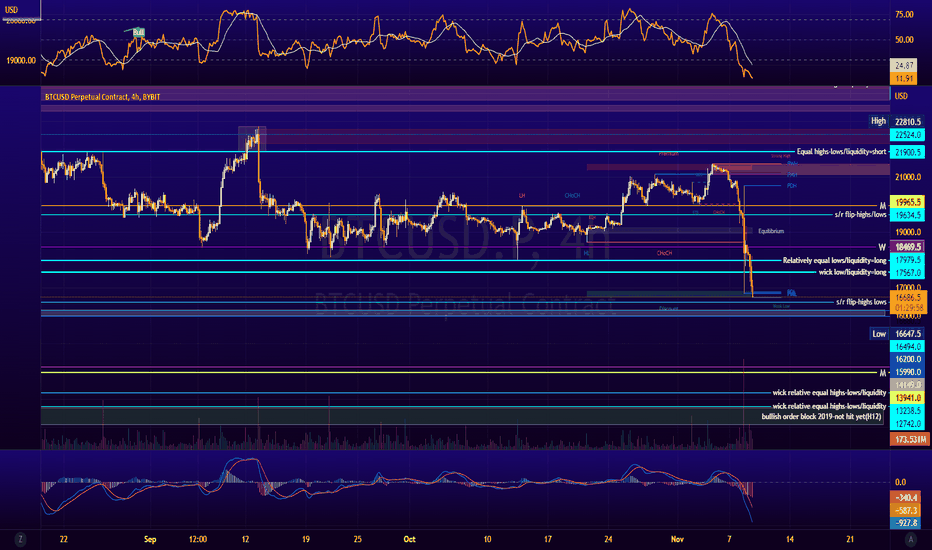The height and width of the screenshot is (550, 932).
Task: Select the chart title BTCUSD Perpetual Contract, 4h, BYBIT
Action: tap(102, 96)
